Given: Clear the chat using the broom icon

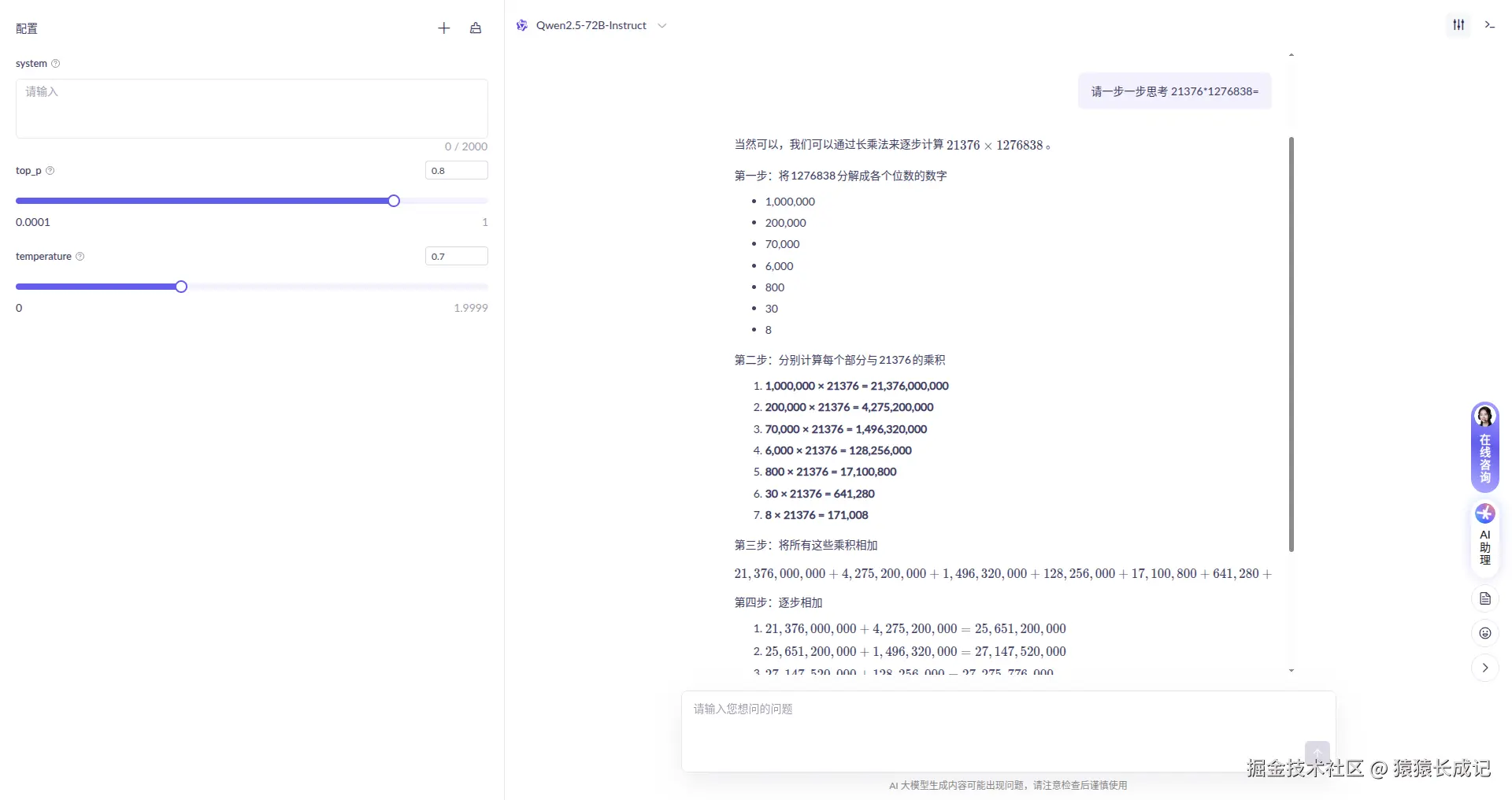Looking at the screenshot, I should tap(475, 28).
